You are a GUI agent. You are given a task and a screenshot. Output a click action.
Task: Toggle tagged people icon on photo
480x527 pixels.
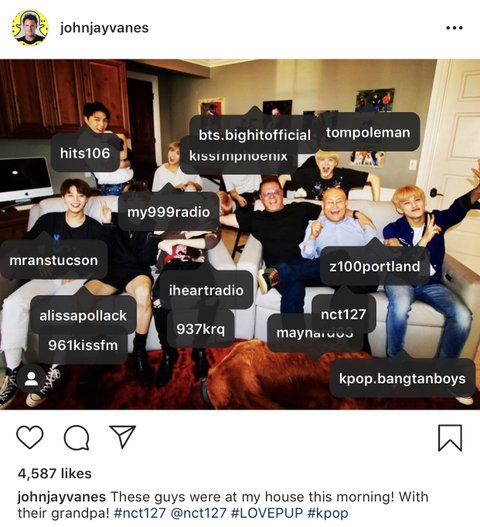pyautogui.click(x=31, y=379)
